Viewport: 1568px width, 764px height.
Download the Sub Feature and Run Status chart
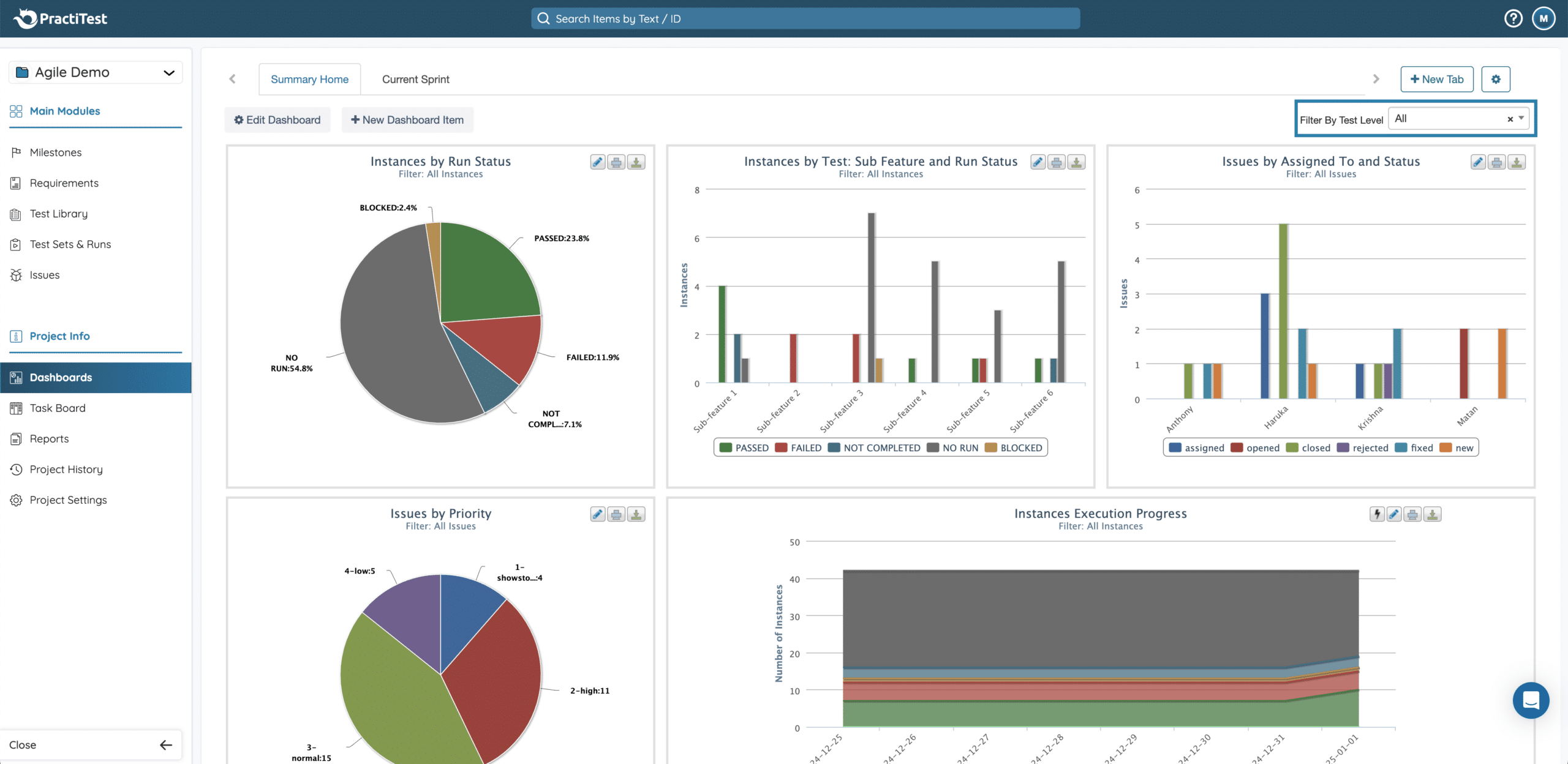tap(1077, 162)
